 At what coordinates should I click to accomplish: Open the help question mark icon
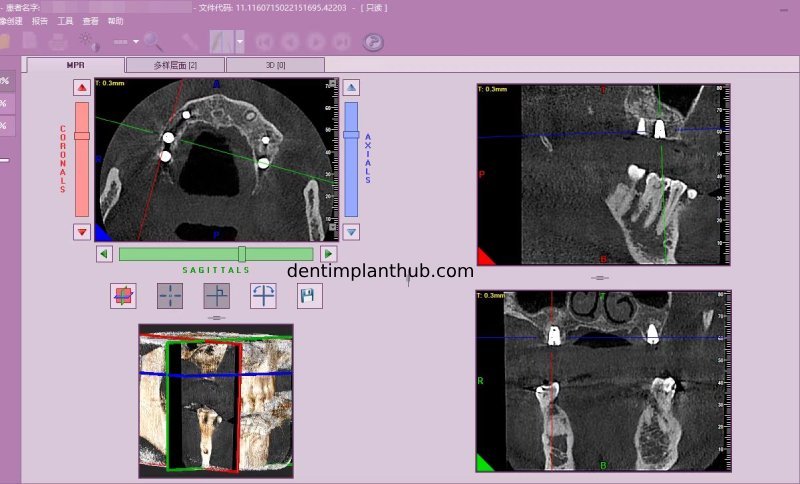pyautogui.click(x=373, y=42)
